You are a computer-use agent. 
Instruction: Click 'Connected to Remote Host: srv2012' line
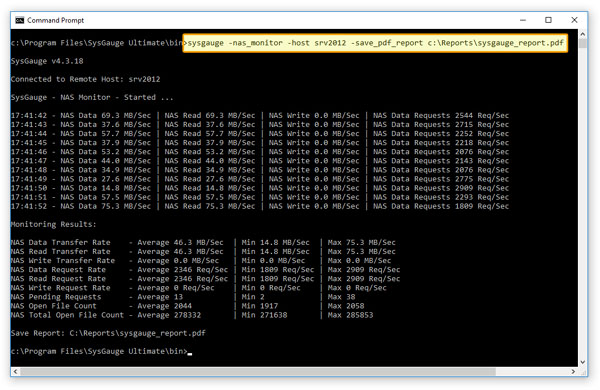(x=86, y=79)
